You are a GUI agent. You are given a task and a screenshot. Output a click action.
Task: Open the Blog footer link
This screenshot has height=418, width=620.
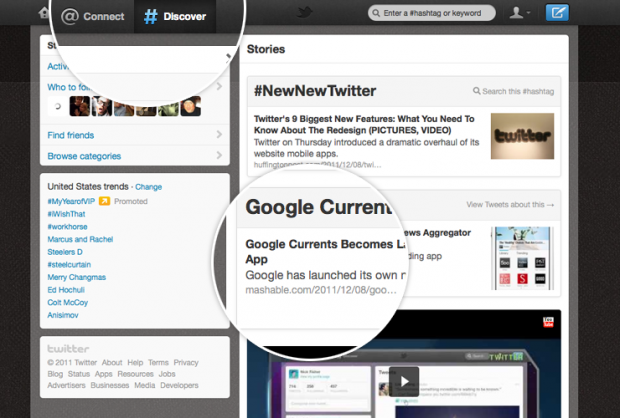tap(55, 374)
